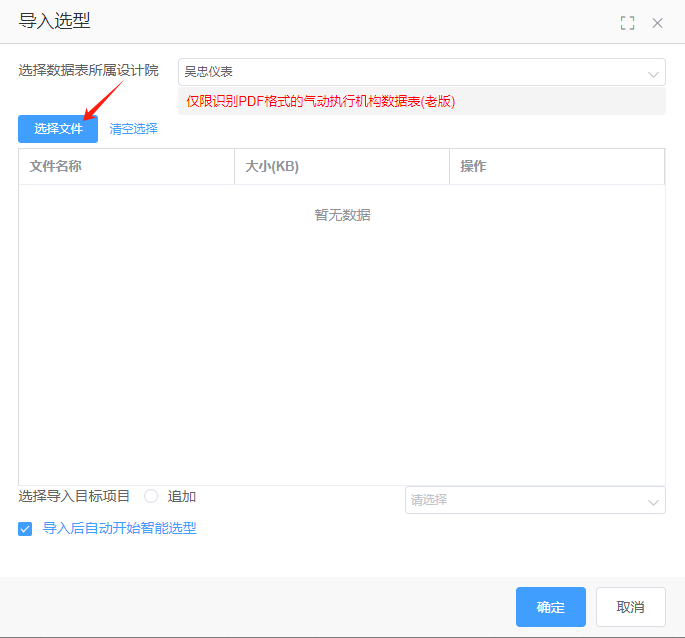Click the 导入后自动开始智能选型 label text
Screen dimensions: 685x638
click(x=119, y=528)
